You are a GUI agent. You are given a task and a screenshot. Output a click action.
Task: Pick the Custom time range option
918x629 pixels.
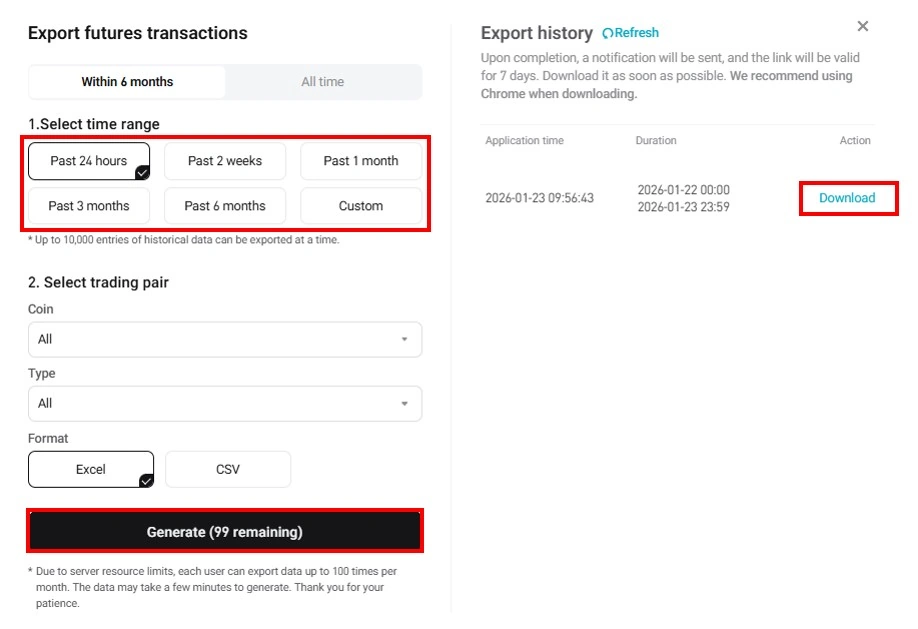(361, 206)
